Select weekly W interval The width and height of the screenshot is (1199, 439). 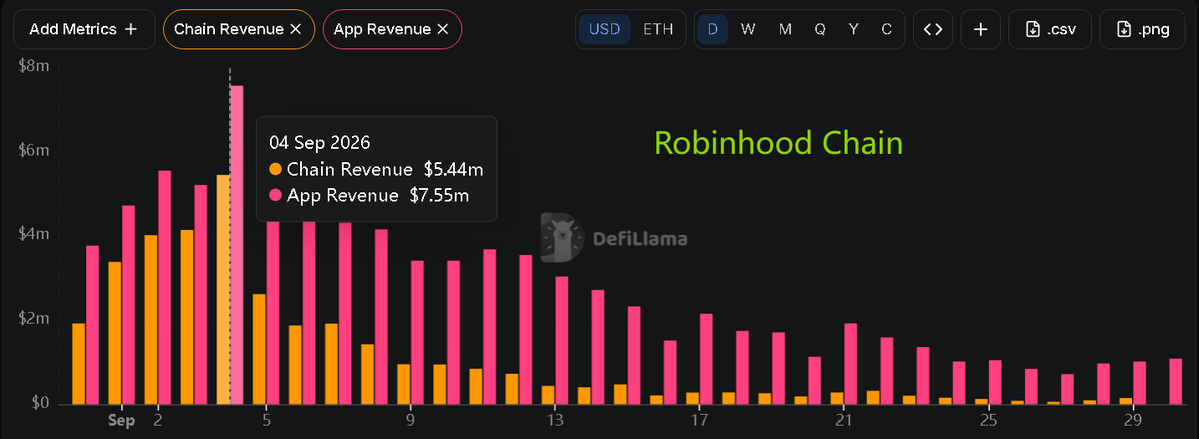click(748, 29)
